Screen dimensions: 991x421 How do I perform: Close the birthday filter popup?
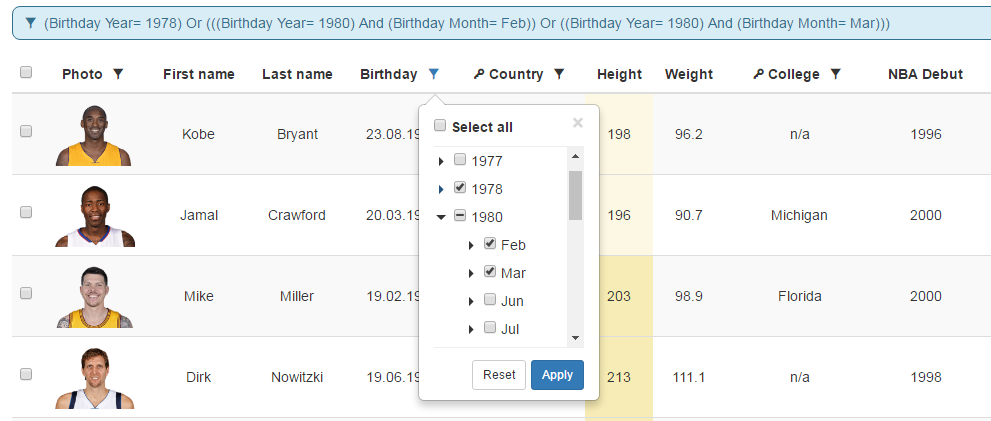(577, 123)
